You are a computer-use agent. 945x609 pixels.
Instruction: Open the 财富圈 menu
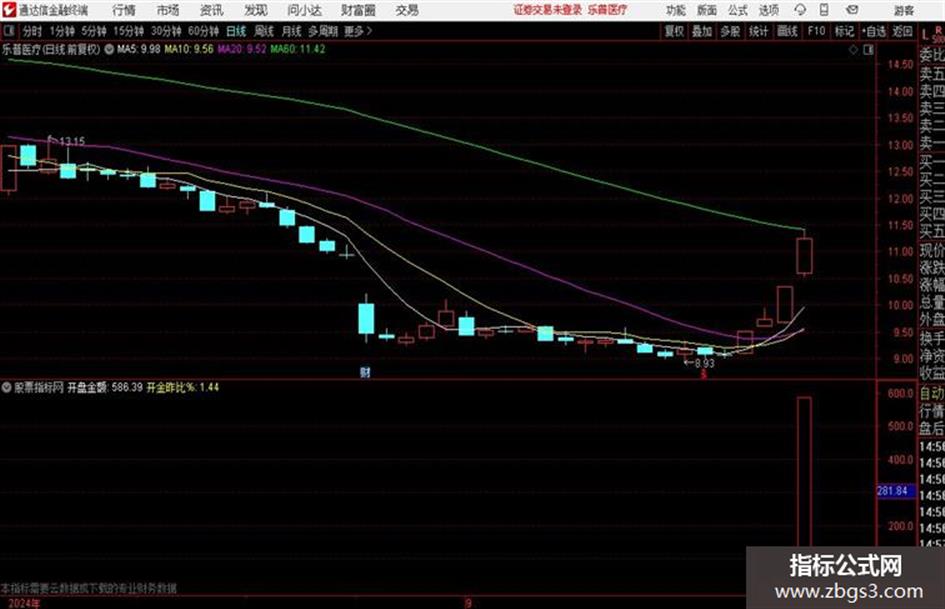pyautogui.click(x=358, y=10)
